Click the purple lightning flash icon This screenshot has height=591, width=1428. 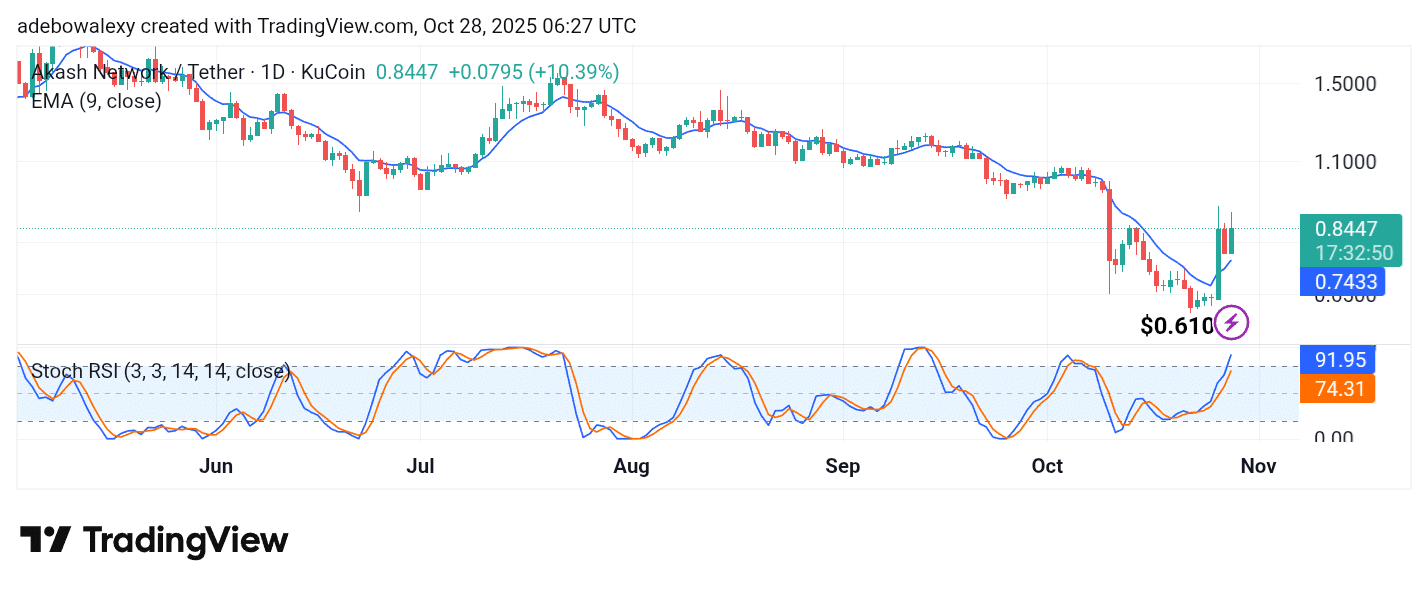[x=1229, y=322]
